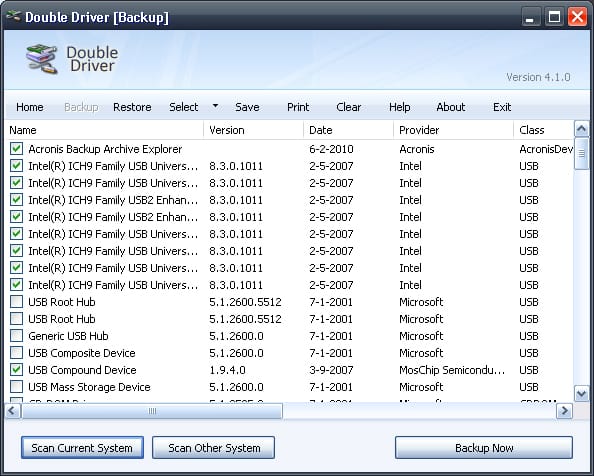Click the Select menu item
594x476 pixels.
point(184,107)
